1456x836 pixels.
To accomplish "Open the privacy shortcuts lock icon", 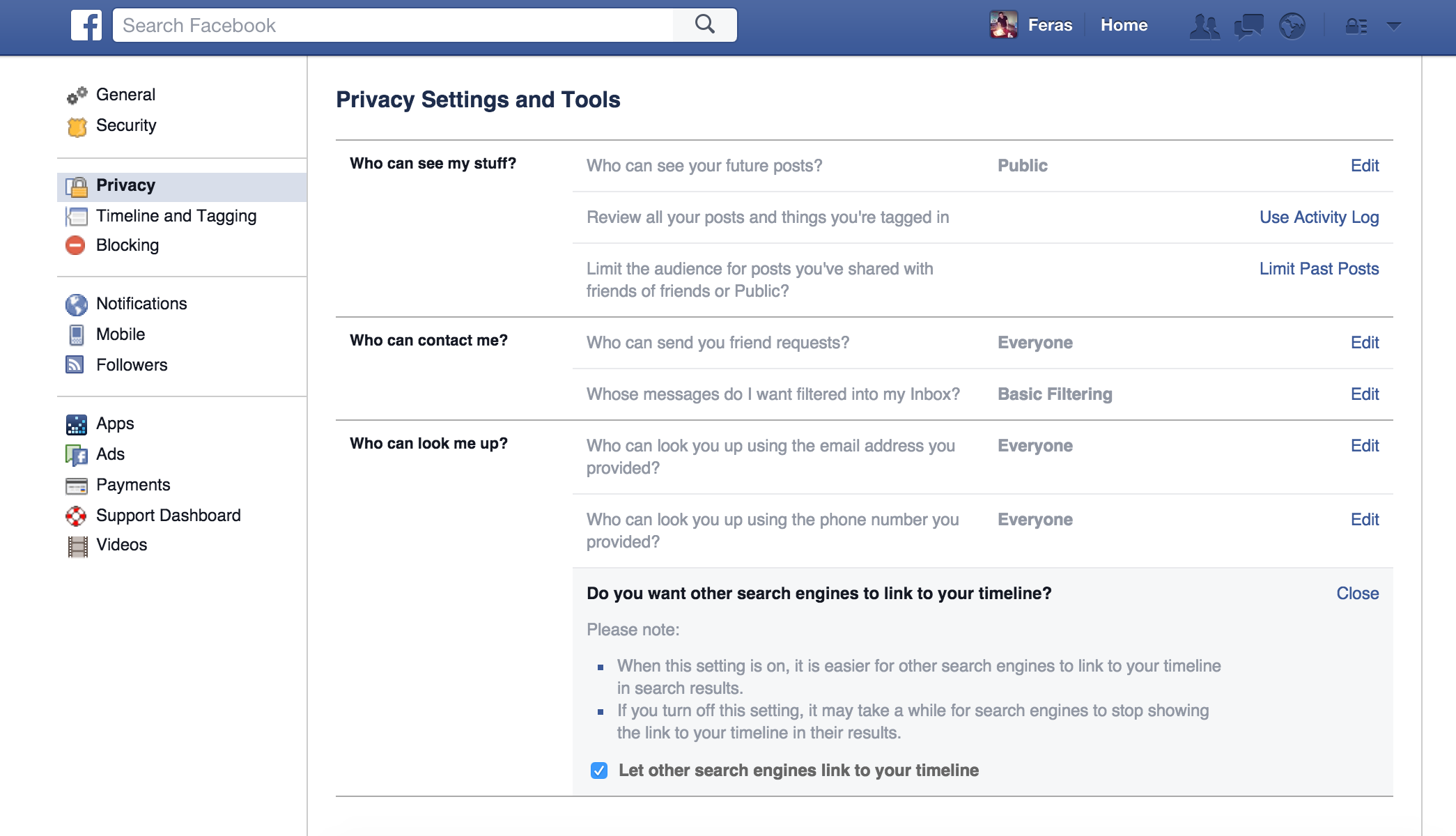I will (x=1356, y=26).
